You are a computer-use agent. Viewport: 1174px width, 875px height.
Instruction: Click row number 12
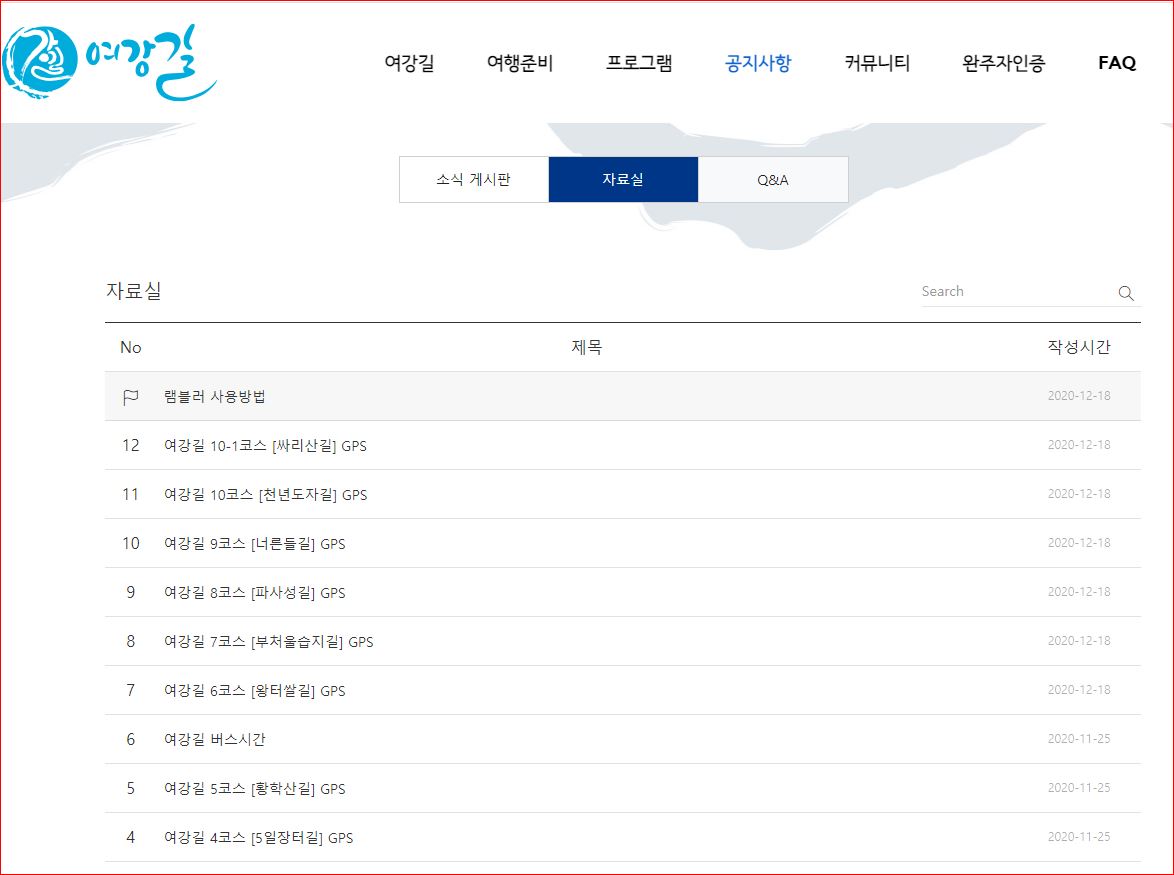(131, 445)
